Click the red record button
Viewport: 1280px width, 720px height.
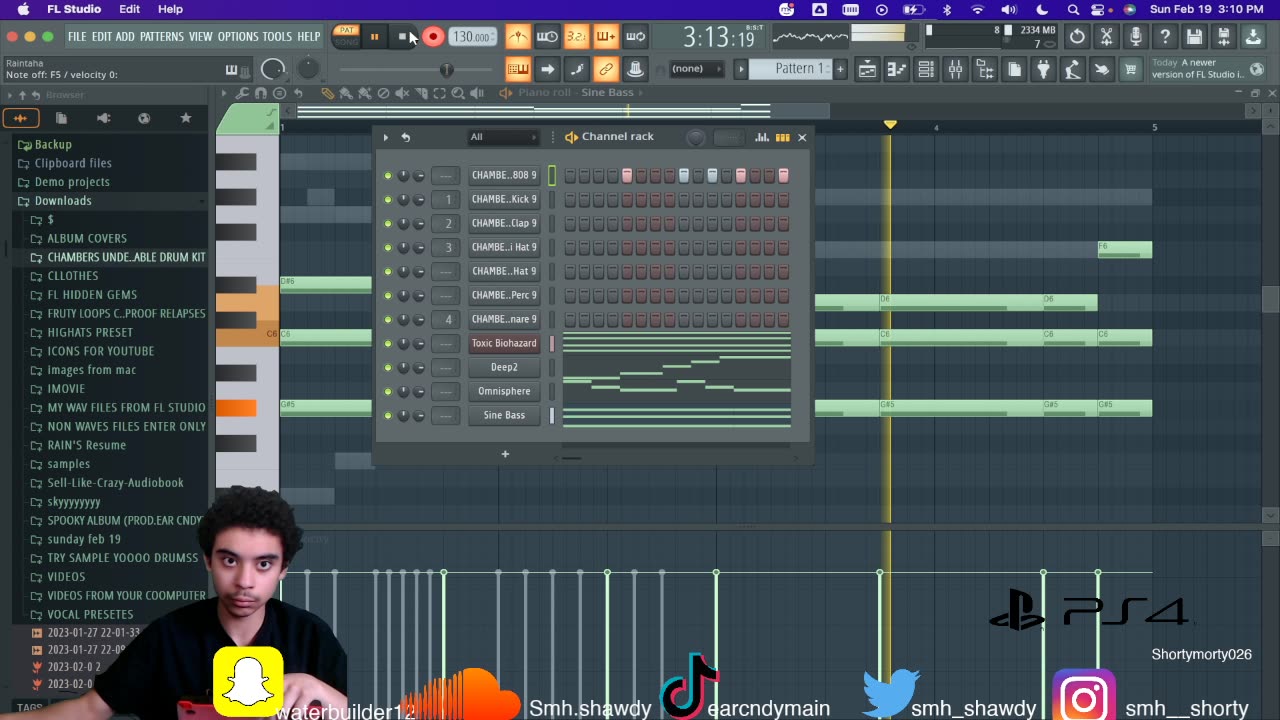click(x=432, y=37)
